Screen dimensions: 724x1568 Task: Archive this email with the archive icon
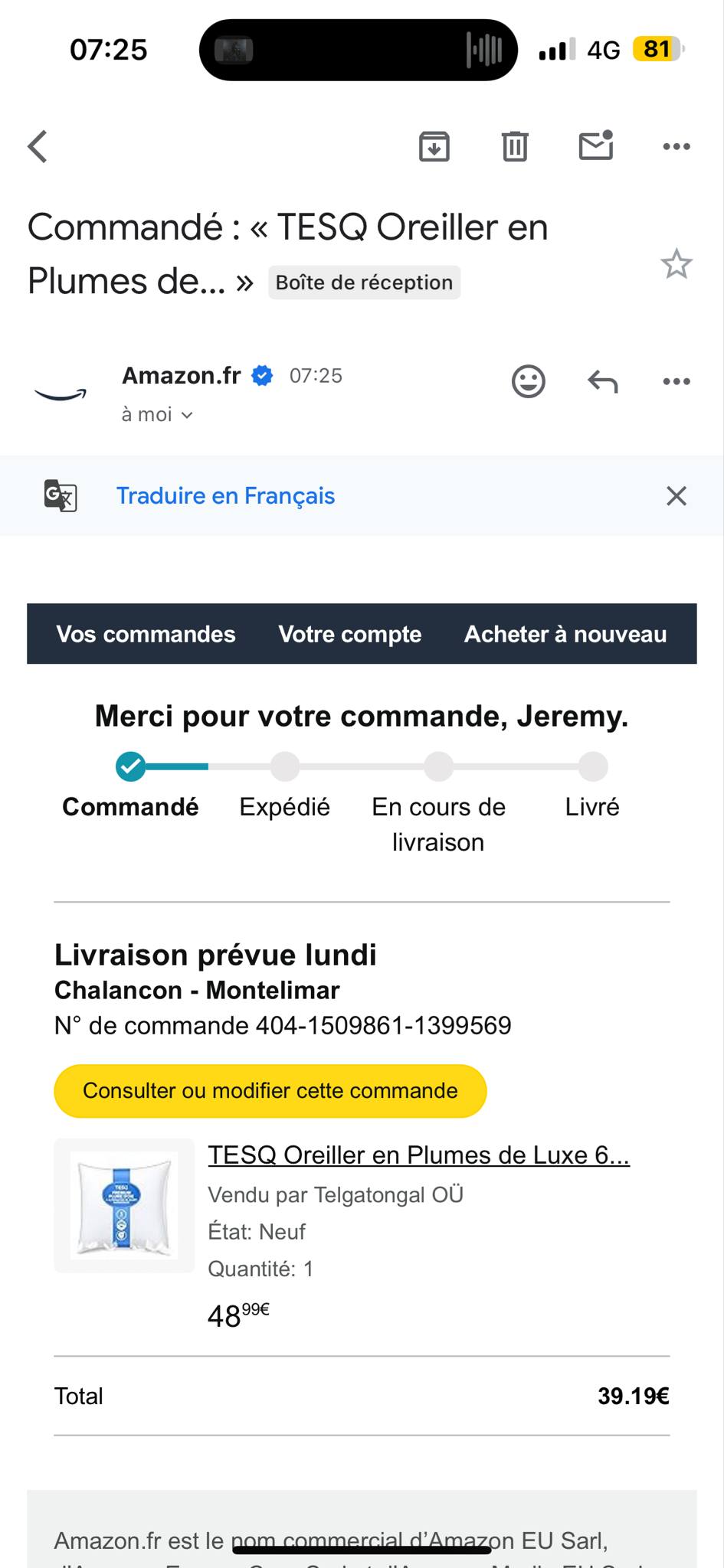click(434, 146)
